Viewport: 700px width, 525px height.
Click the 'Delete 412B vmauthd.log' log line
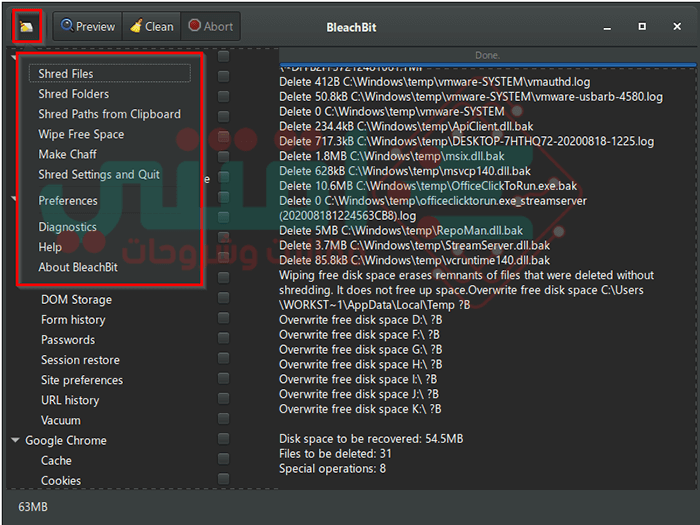pyautogui.click(x=435, y=82)
